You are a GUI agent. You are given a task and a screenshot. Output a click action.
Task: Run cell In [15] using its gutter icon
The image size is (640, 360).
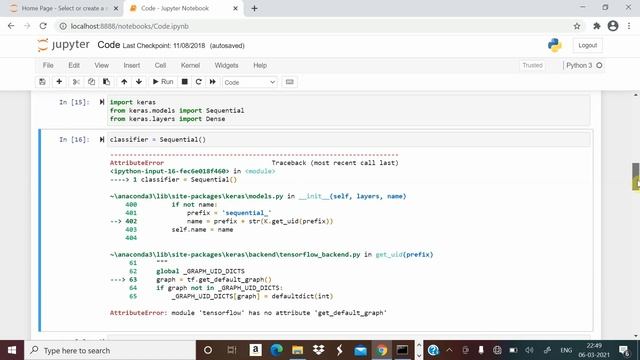(102, 102)
